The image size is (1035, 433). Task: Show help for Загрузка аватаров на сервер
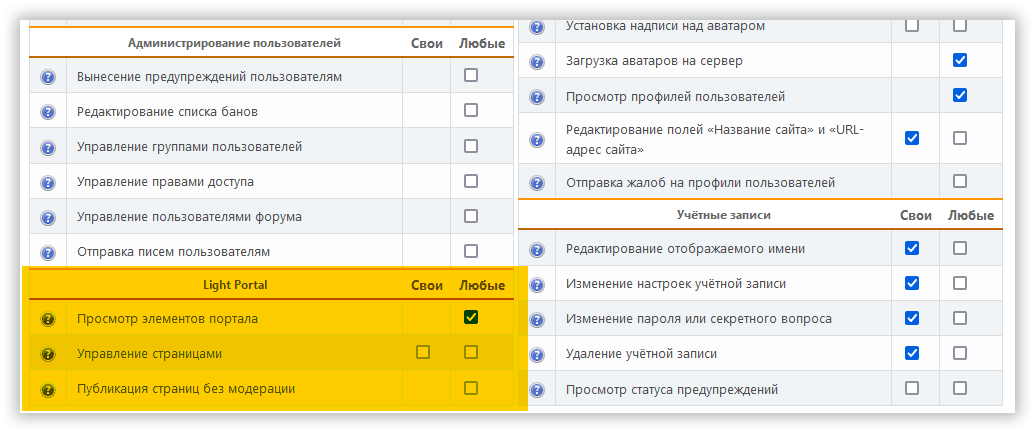537,62
